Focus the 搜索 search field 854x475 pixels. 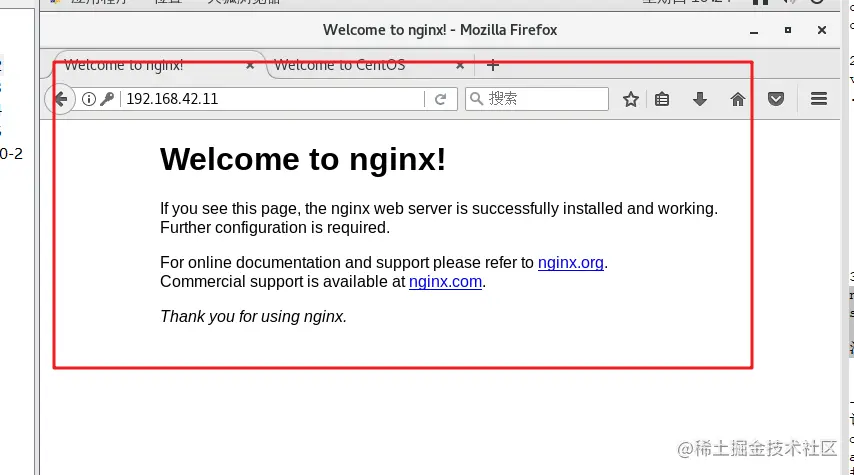[x=537, y=99]
